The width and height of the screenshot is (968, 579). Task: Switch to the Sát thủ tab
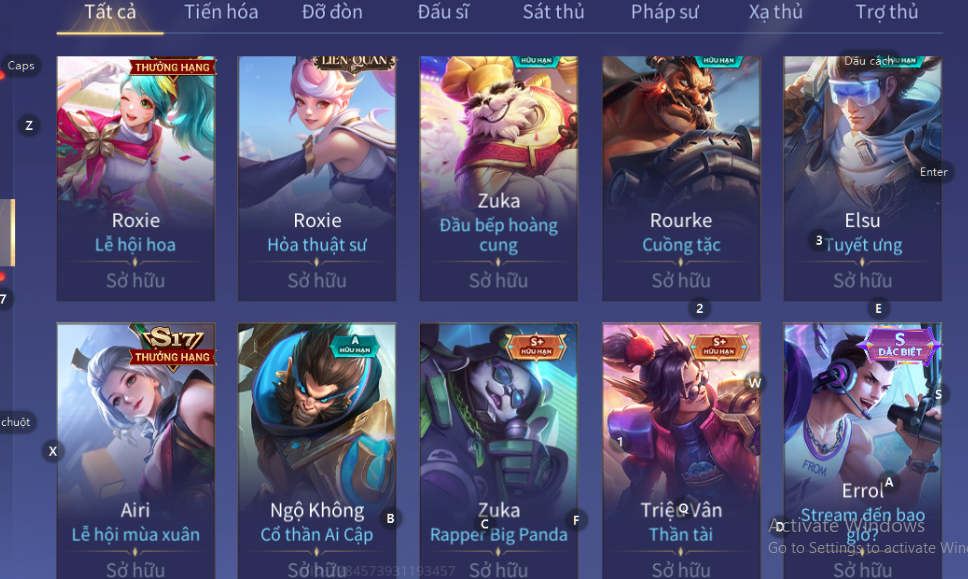553,12
